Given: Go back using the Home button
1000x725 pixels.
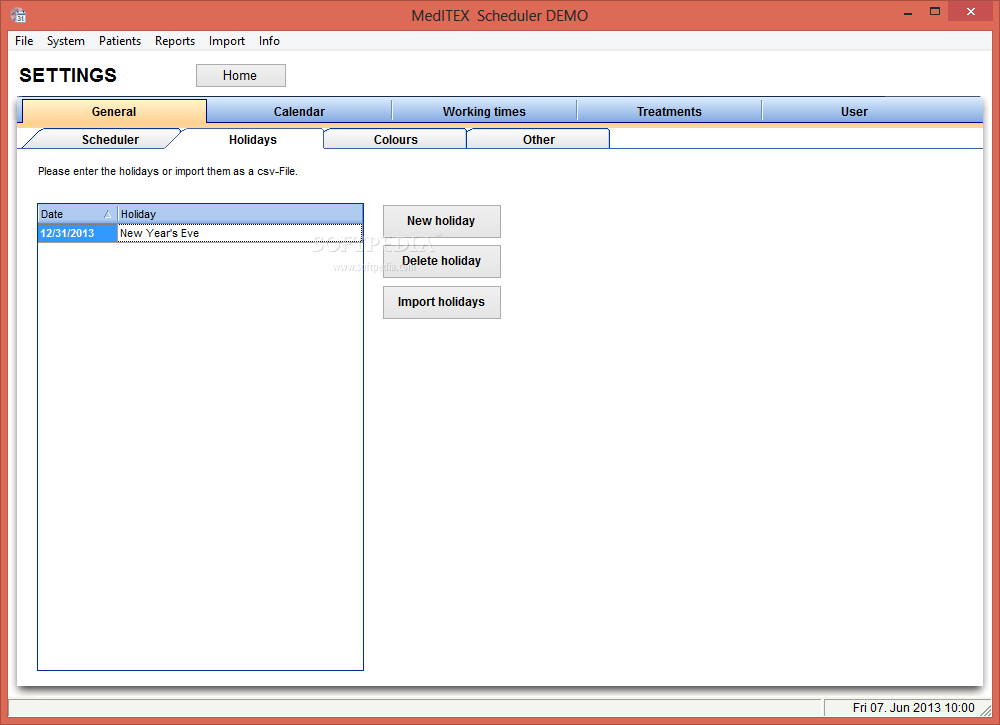Looking at the screenshot, I should [240, 75].
